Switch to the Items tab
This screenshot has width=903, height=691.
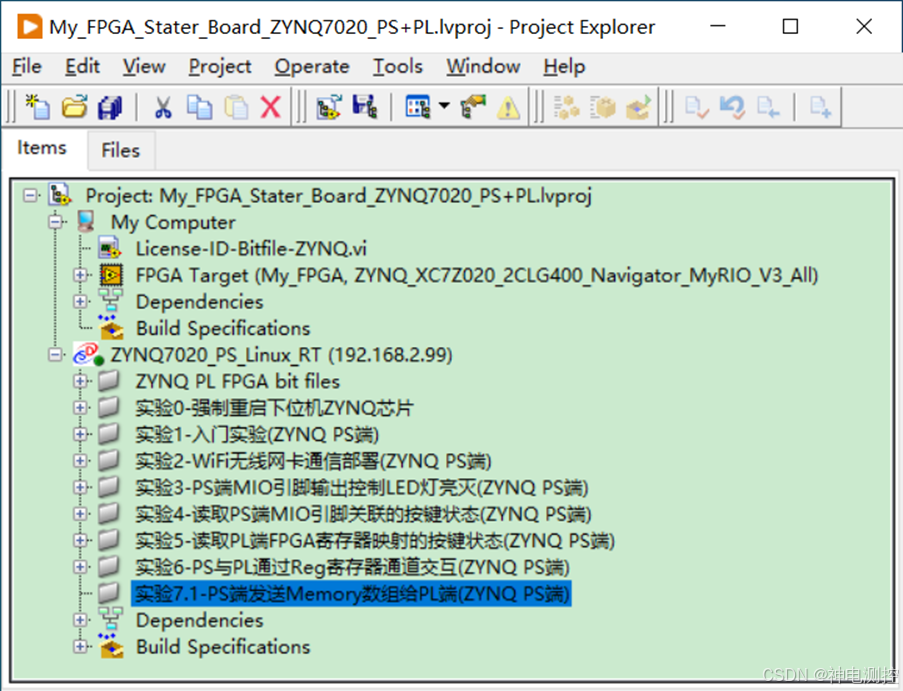point(41,148)
